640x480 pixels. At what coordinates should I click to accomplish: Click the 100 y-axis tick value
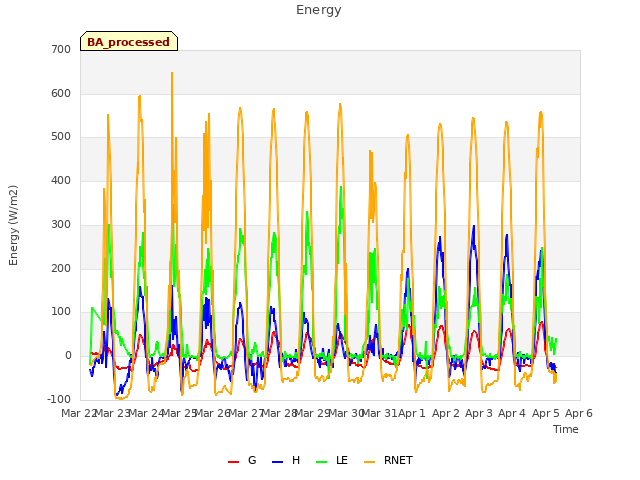(x=61, y=312)
